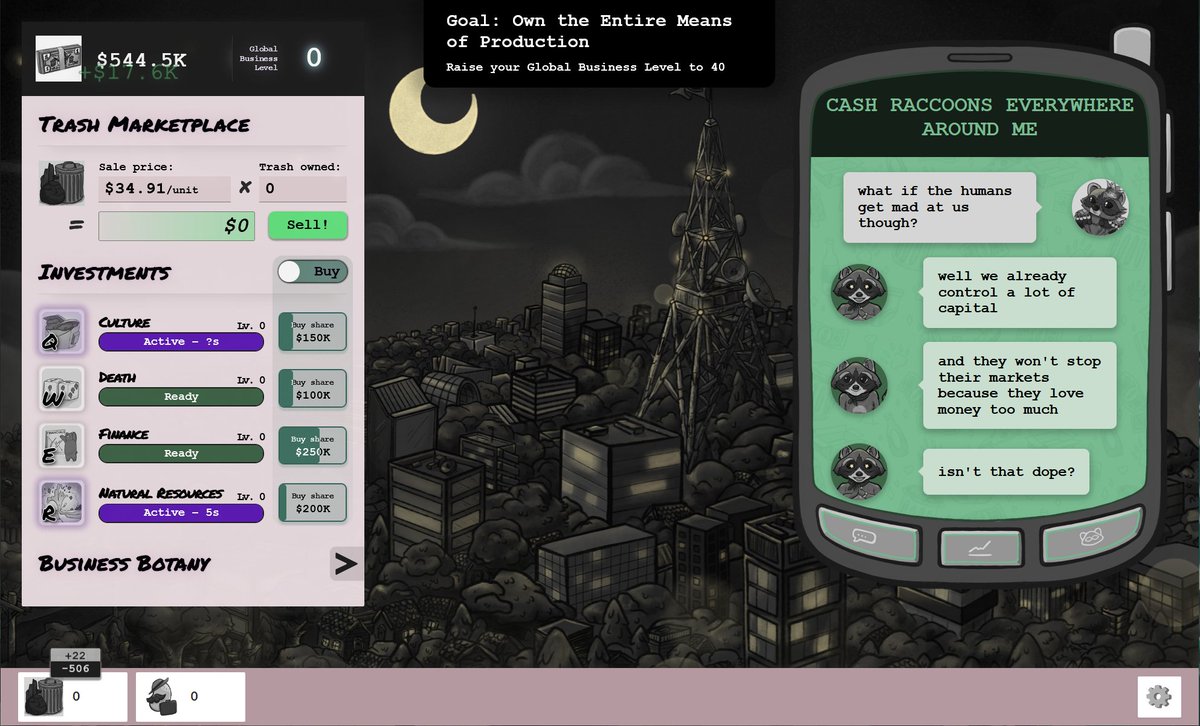Click raccoon avatar next to 'well we already control'

pos(859,292)
